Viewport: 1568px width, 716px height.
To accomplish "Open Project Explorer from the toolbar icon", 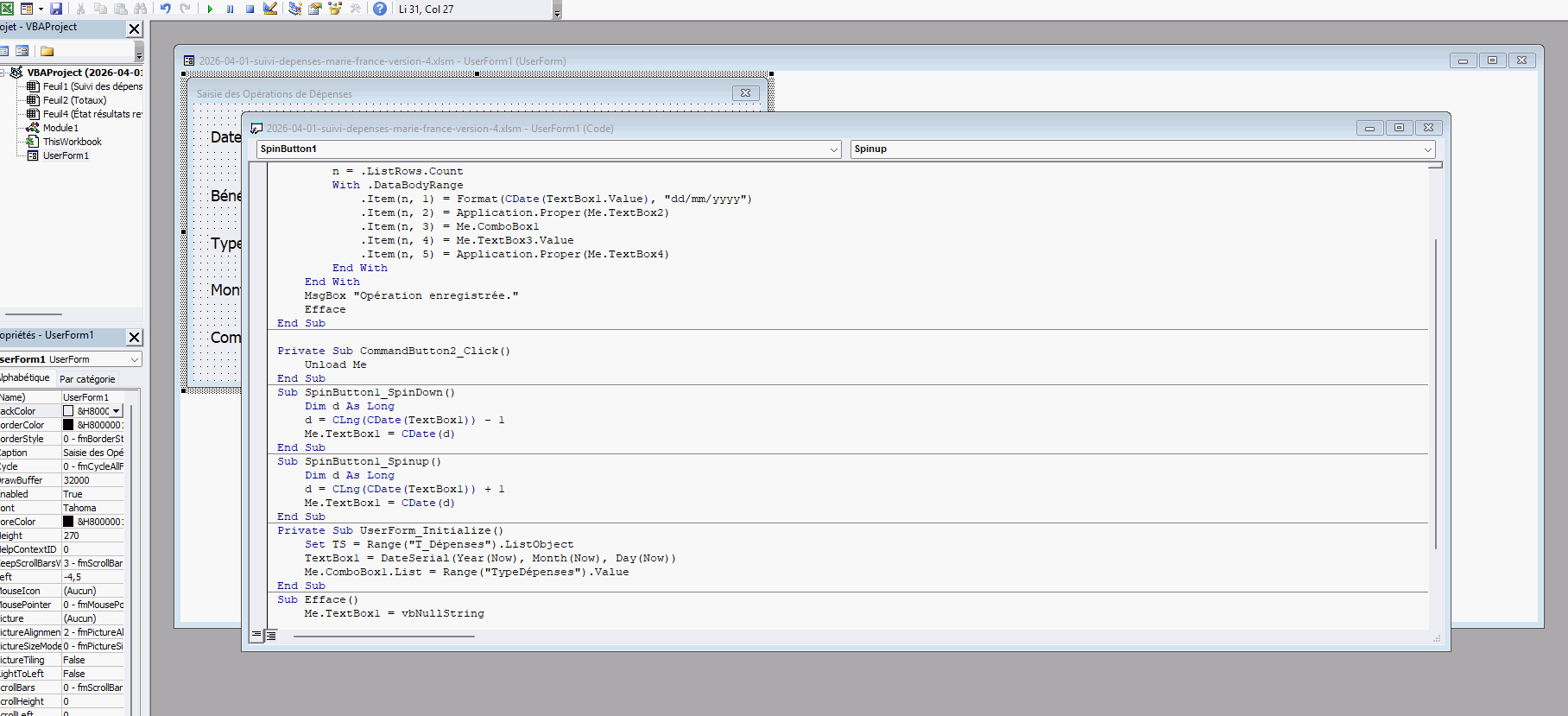I will (x=295, y=9).
